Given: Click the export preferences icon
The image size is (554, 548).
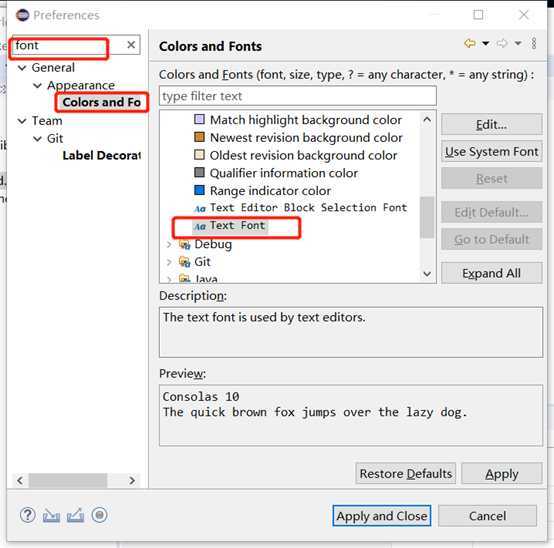Looking at the screenshot, I should (x=76, y=515).
